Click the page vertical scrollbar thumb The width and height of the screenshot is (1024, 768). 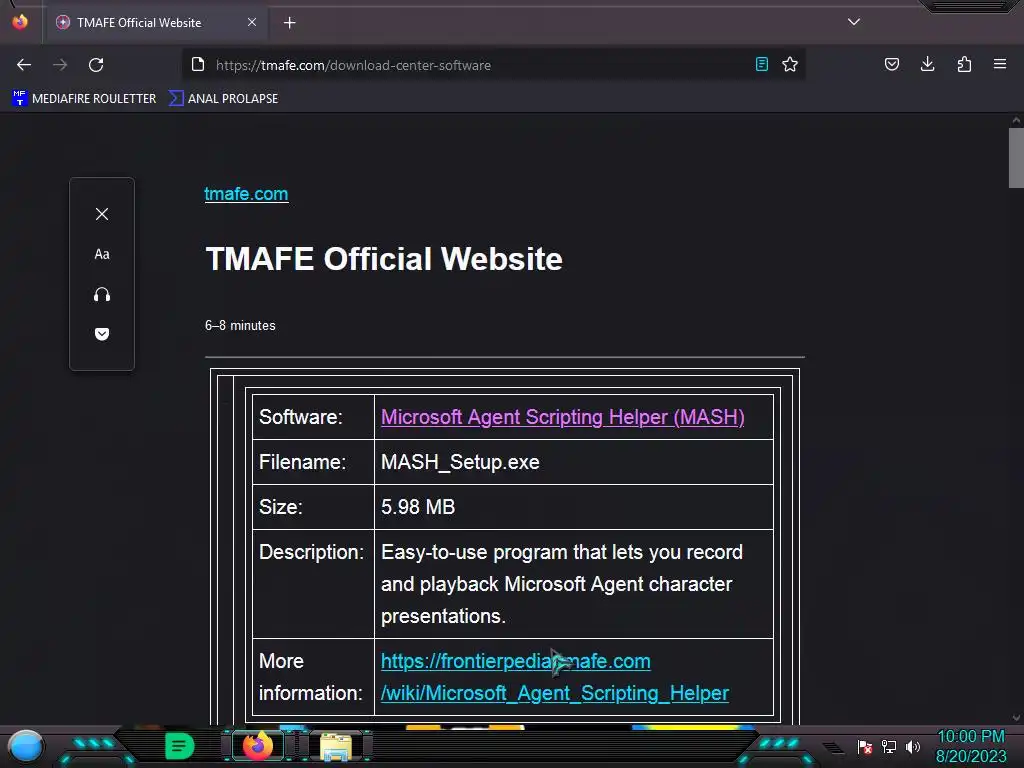[1016, 158]
